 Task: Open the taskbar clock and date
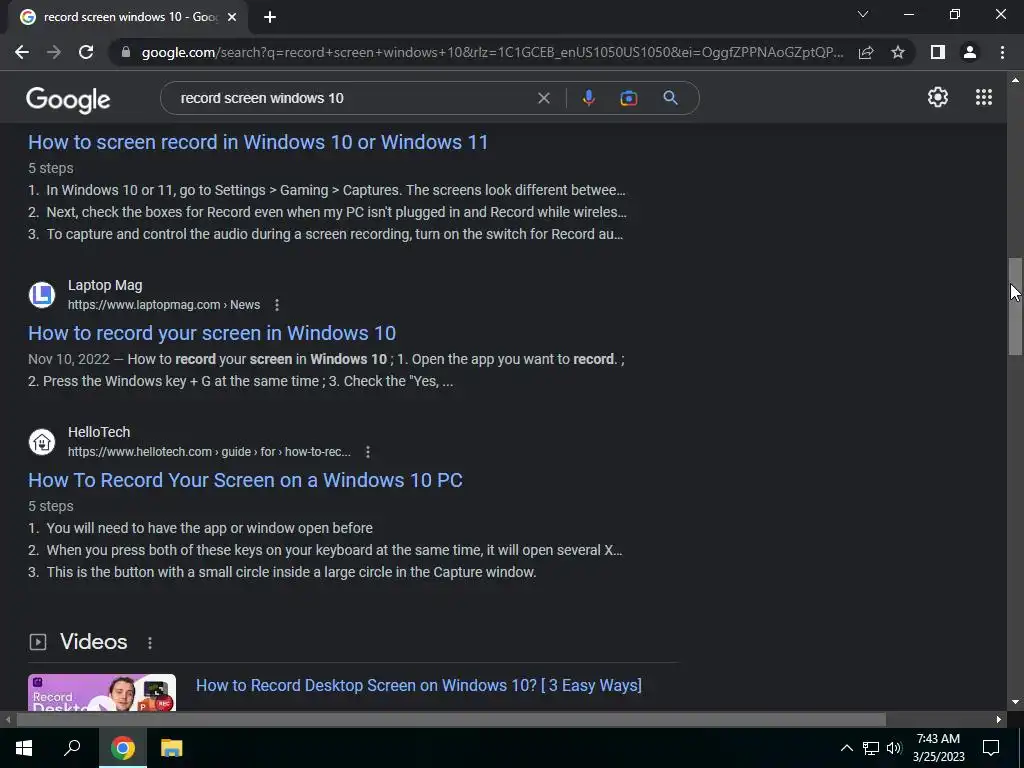(x=938, y=748)
